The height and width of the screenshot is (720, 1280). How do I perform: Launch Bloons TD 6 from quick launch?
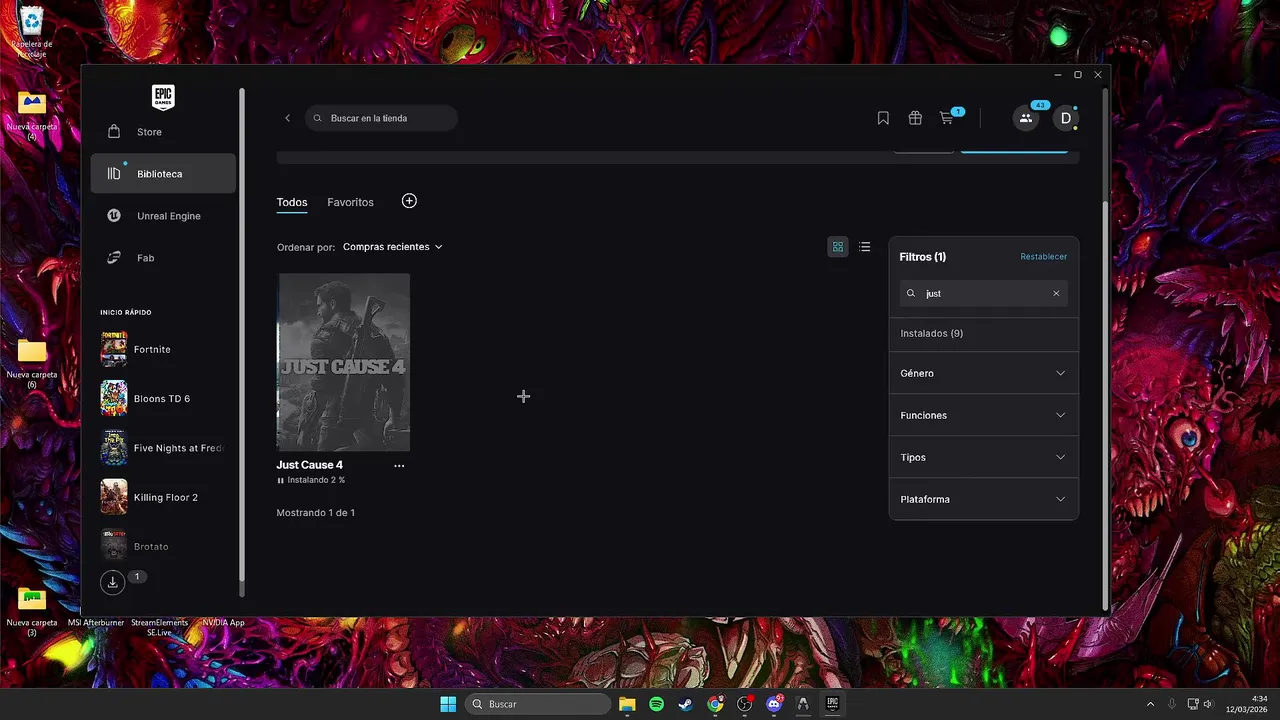pyautogui.click(x=163, y=398)
